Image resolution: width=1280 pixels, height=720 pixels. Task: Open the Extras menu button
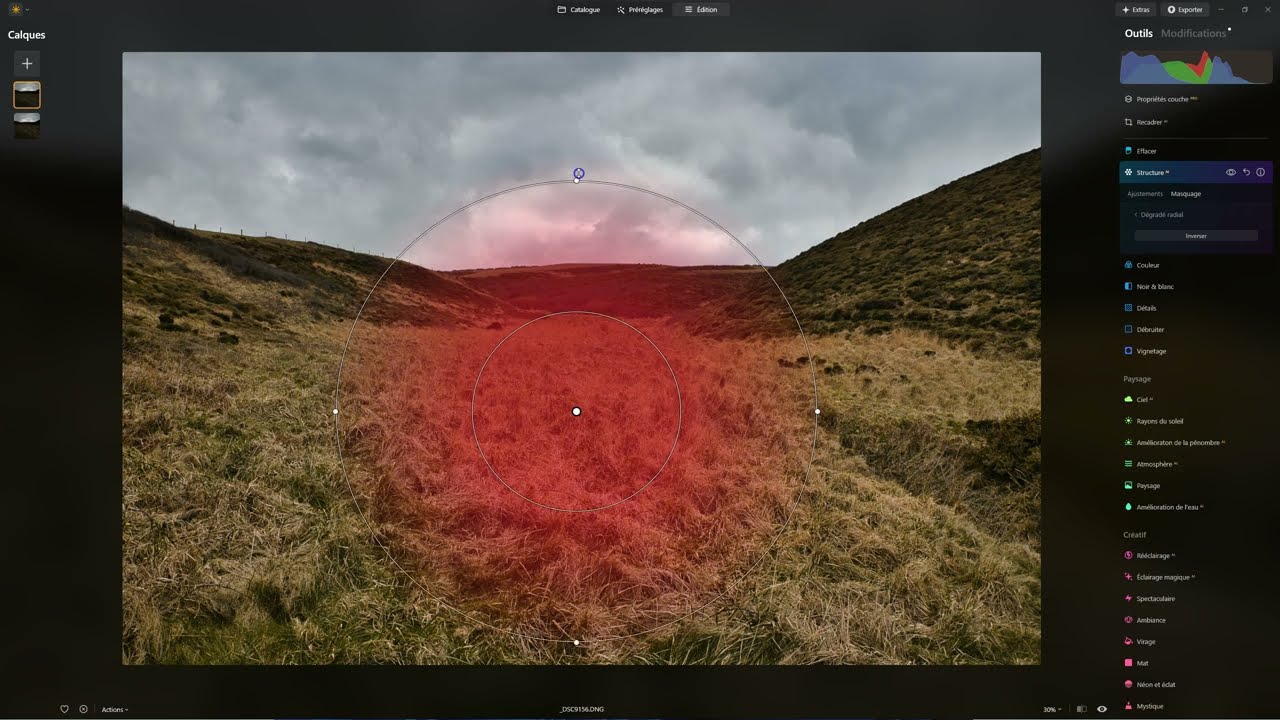click(1136, 10)
